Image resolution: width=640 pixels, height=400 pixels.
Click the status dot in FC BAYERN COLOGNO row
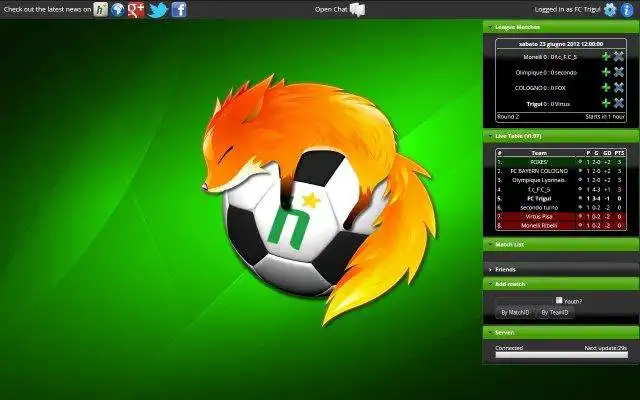pyautogui.click(x=580, y=171)
